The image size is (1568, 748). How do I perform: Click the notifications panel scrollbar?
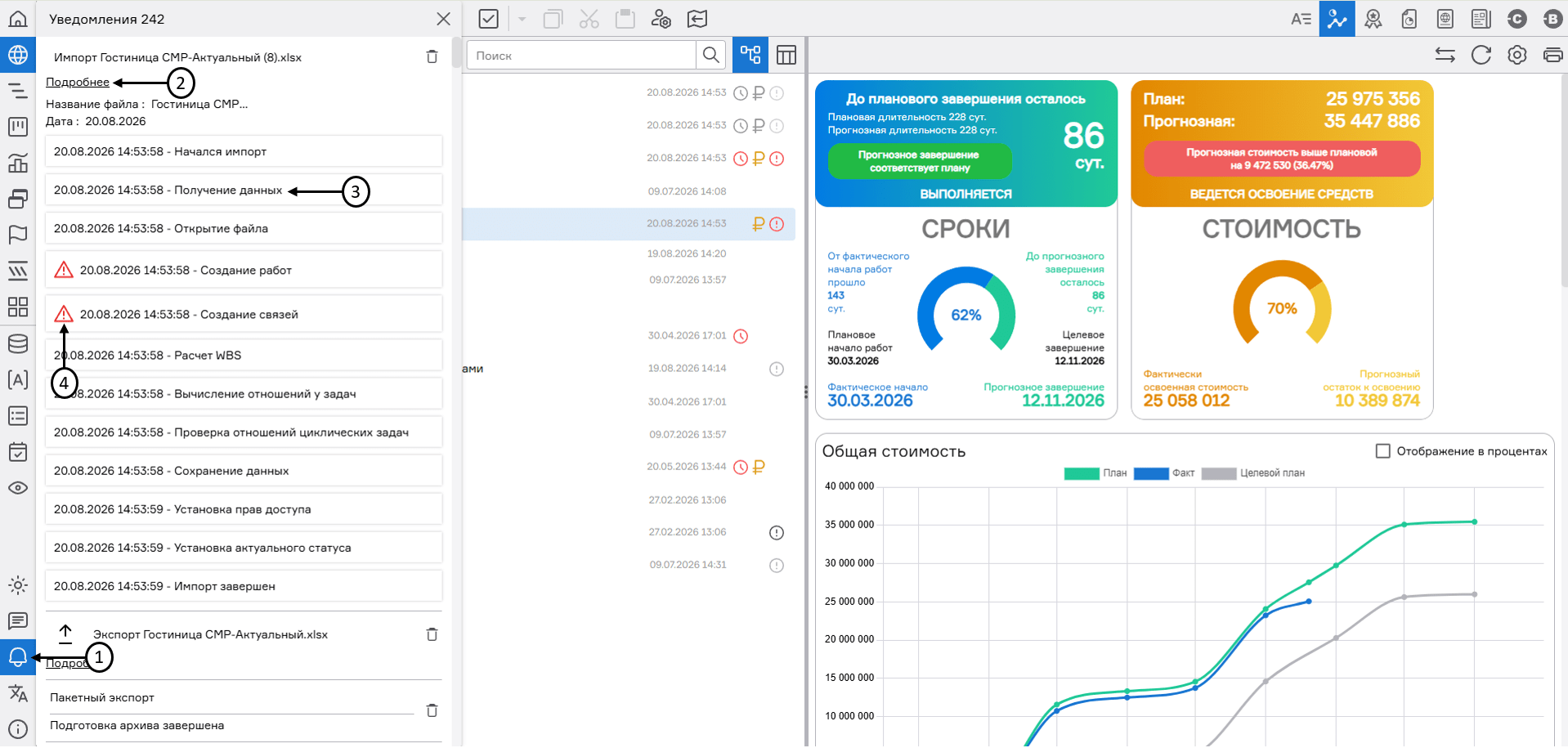[x=456, y=52]
